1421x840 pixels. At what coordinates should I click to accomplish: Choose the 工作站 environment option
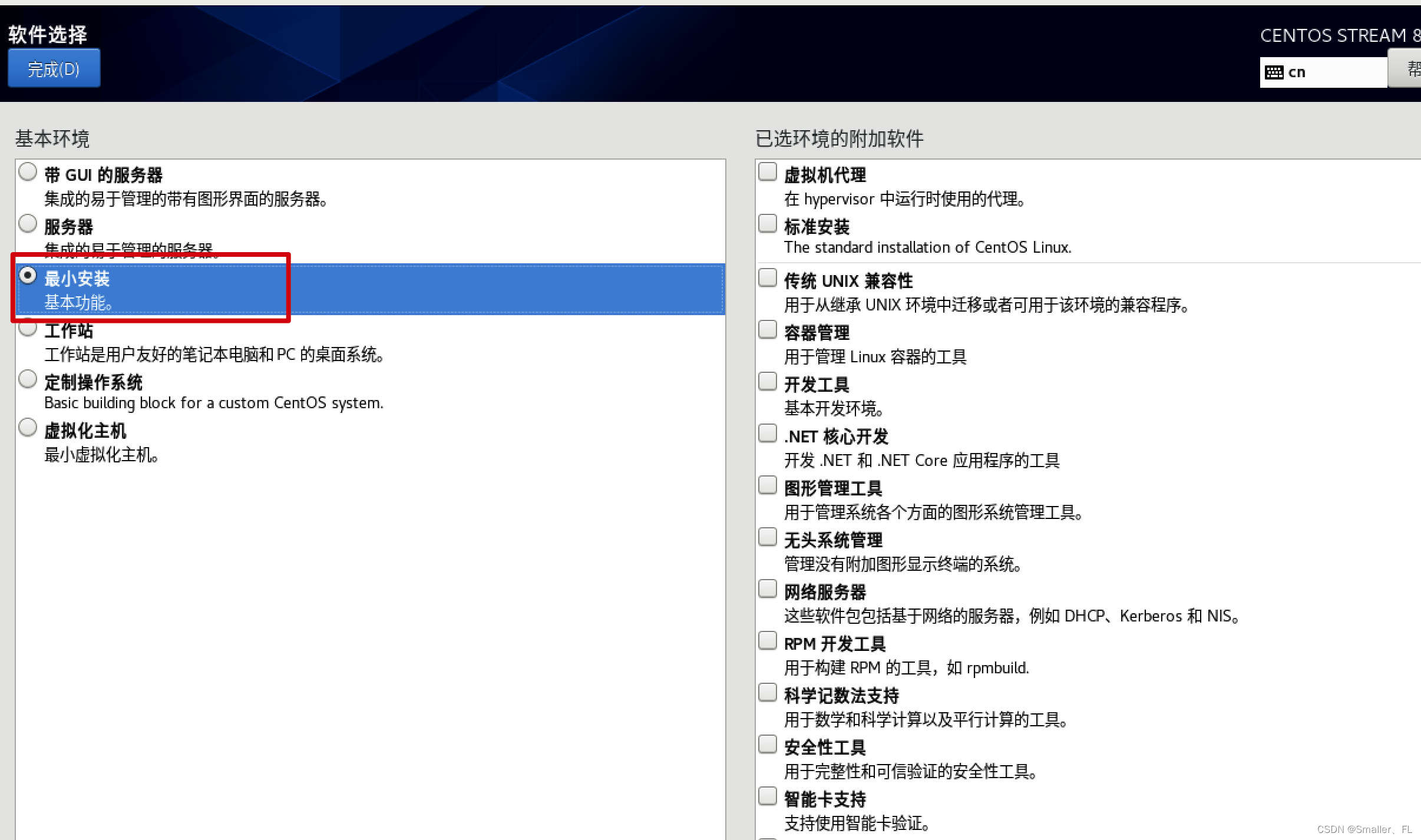28,328
